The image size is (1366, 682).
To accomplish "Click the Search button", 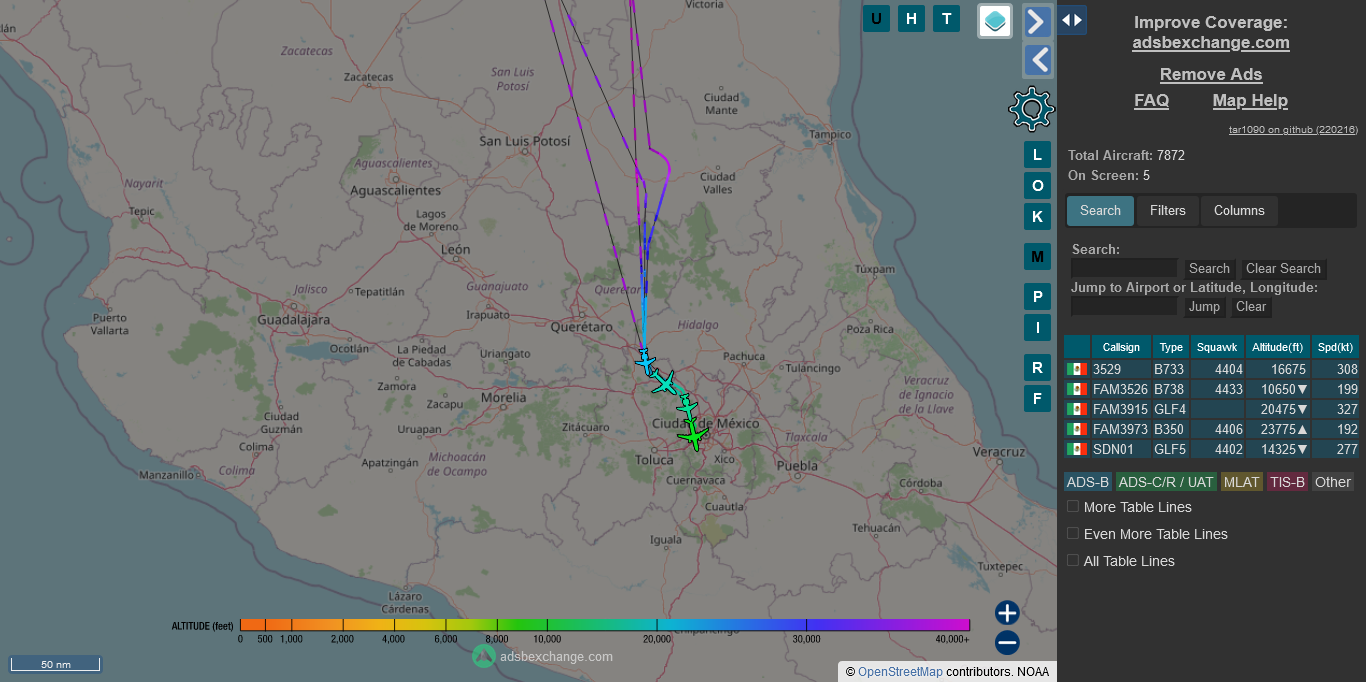I will [1209, 269].
